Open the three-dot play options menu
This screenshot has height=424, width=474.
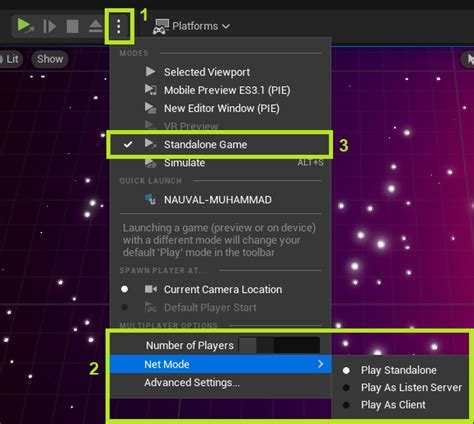[119, 26]
